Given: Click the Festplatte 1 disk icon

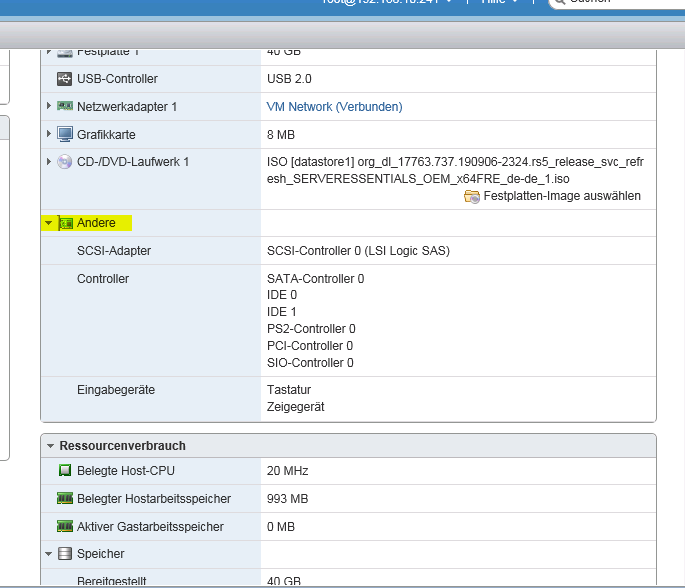Looking at the screenshot, I should pyautogui.click(x=65, y=53).
